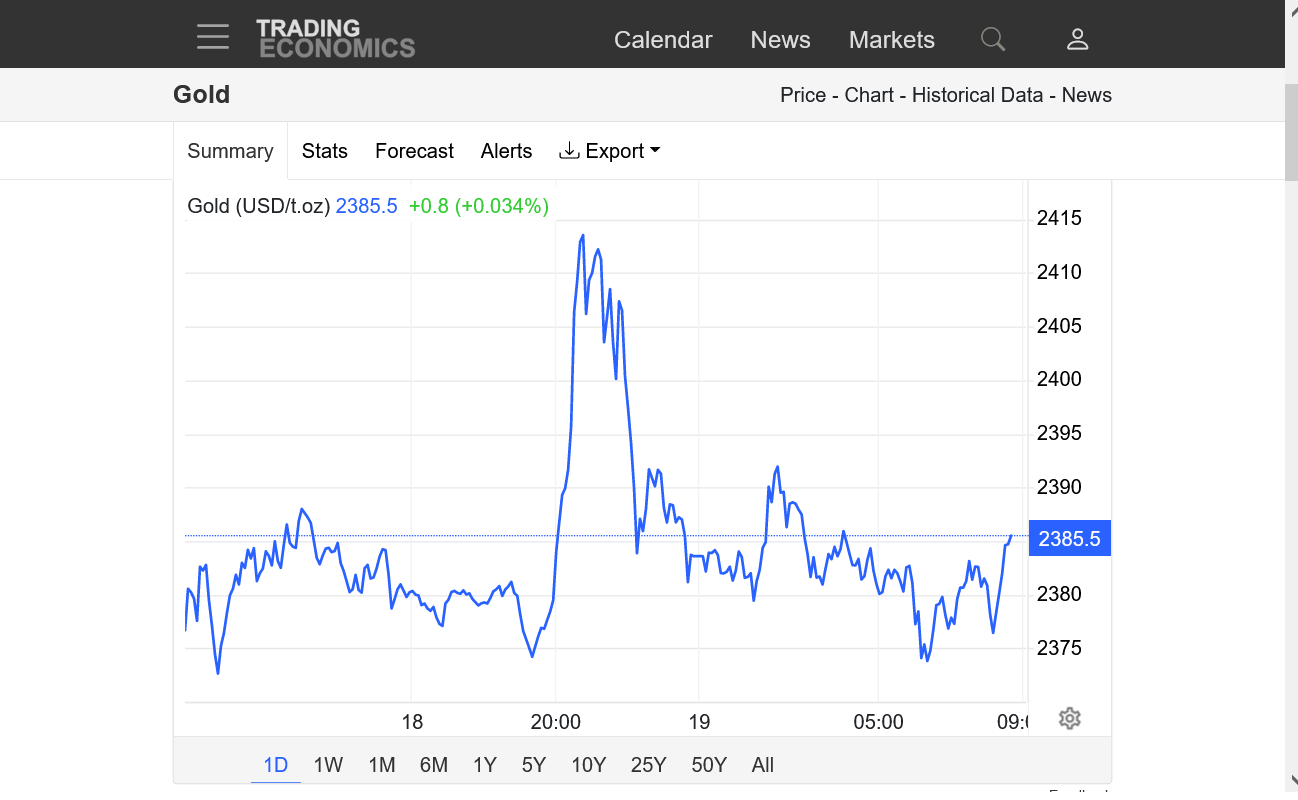Click the 20:00 time axis label

556,722
